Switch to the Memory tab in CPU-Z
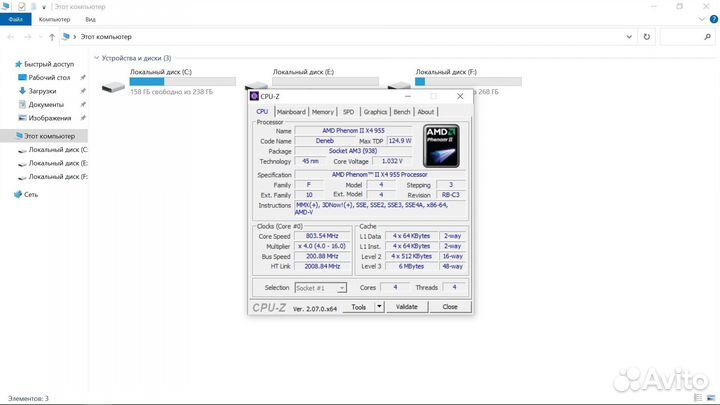720x405 pixels. (322, 112)
